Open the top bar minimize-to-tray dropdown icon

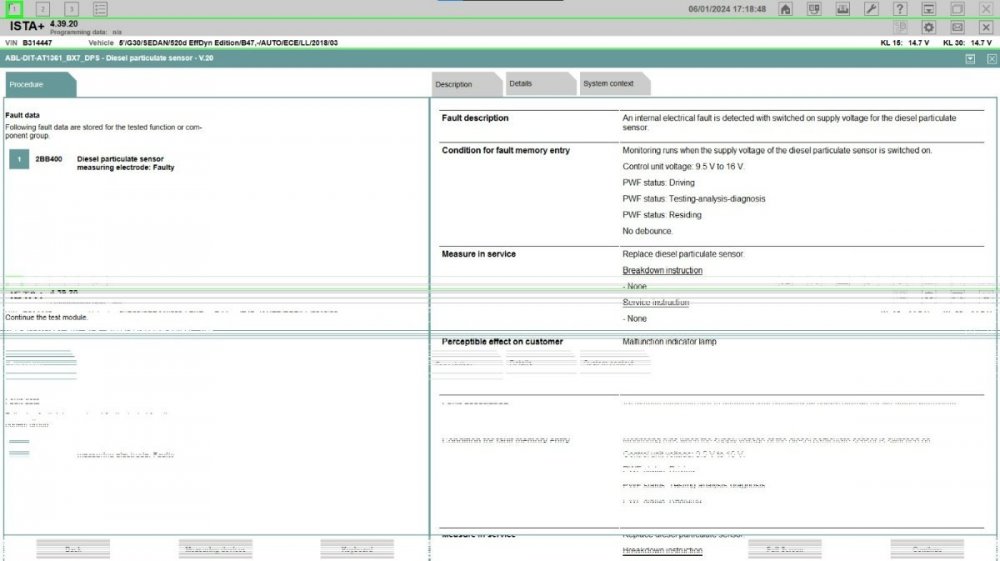[x=928, y=9]
